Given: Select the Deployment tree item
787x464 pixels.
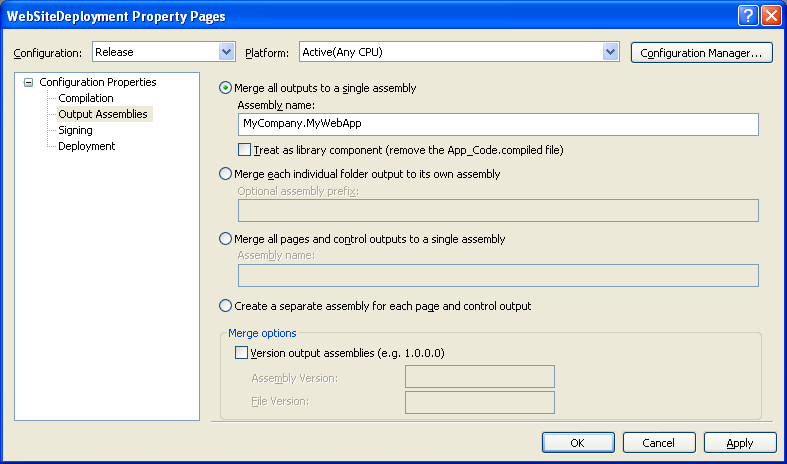Looking at the screenshot, I should point(87,146).
